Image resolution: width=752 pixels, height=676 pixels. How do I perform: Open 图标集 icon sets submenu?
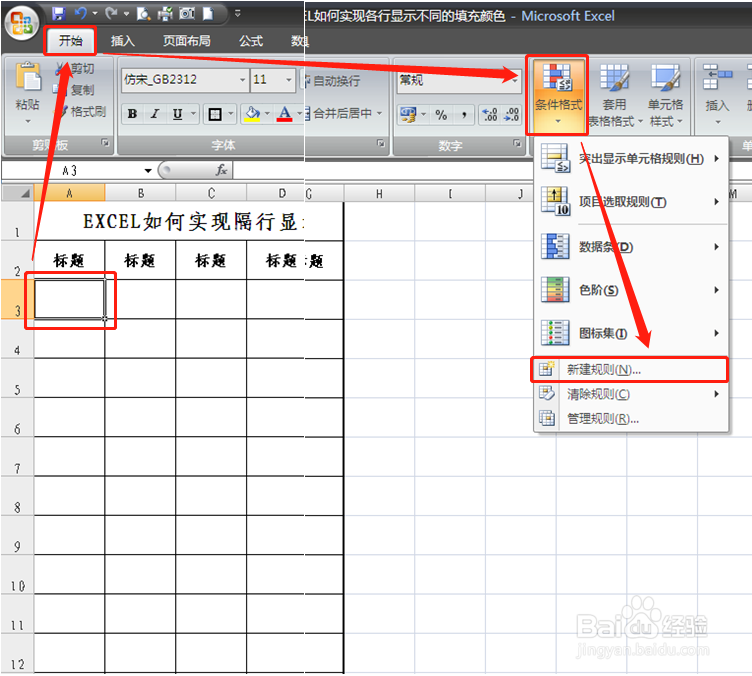click(x=631, y=333)
